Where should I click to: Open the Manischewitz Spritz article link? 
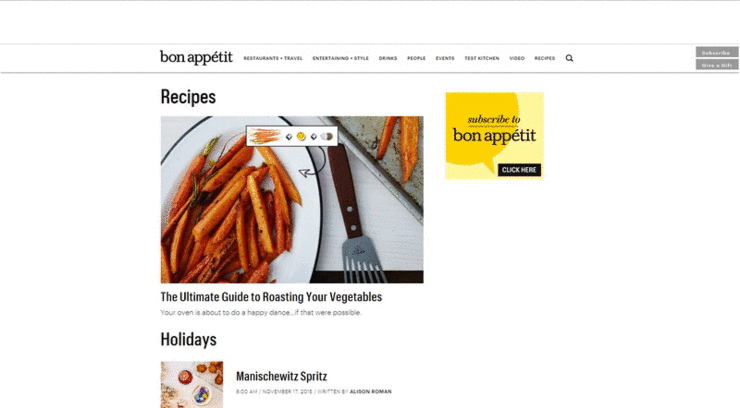tap(281, 376)
